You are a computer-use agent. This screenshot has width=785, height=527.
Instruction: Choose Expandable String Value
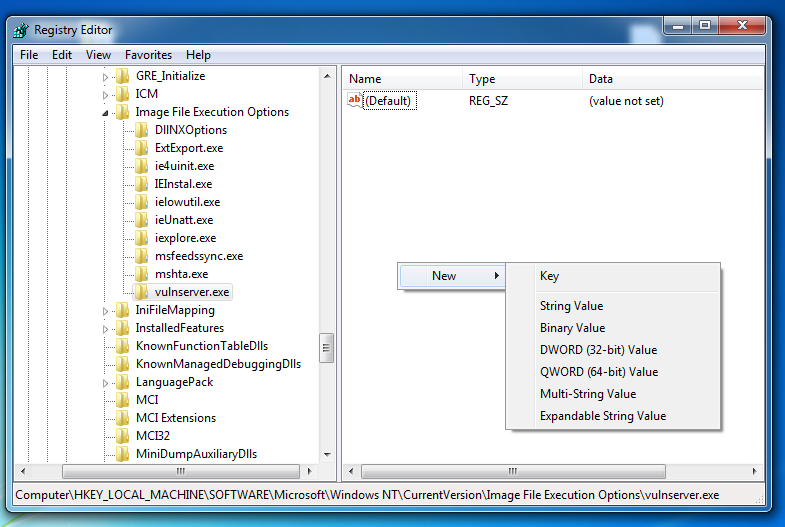(613, 416)
